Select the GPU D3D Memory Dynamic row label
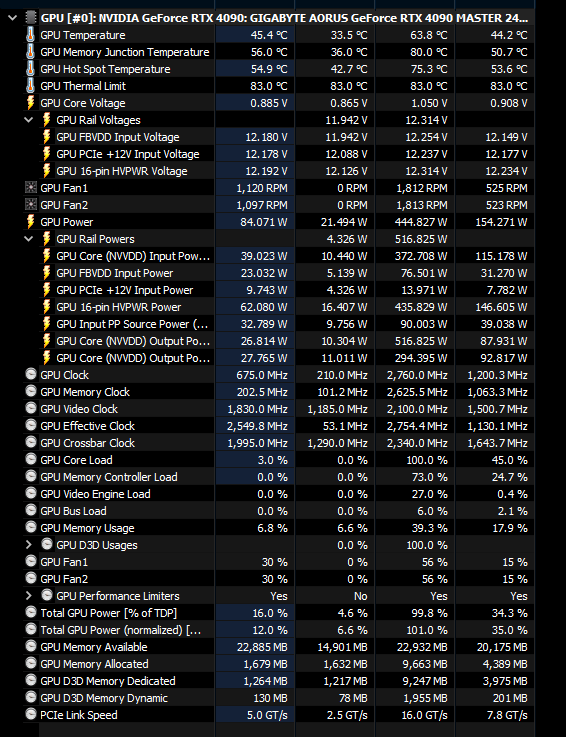Image resolution: width=566 pixels, height=737 pixels. (x=104, y=698)
